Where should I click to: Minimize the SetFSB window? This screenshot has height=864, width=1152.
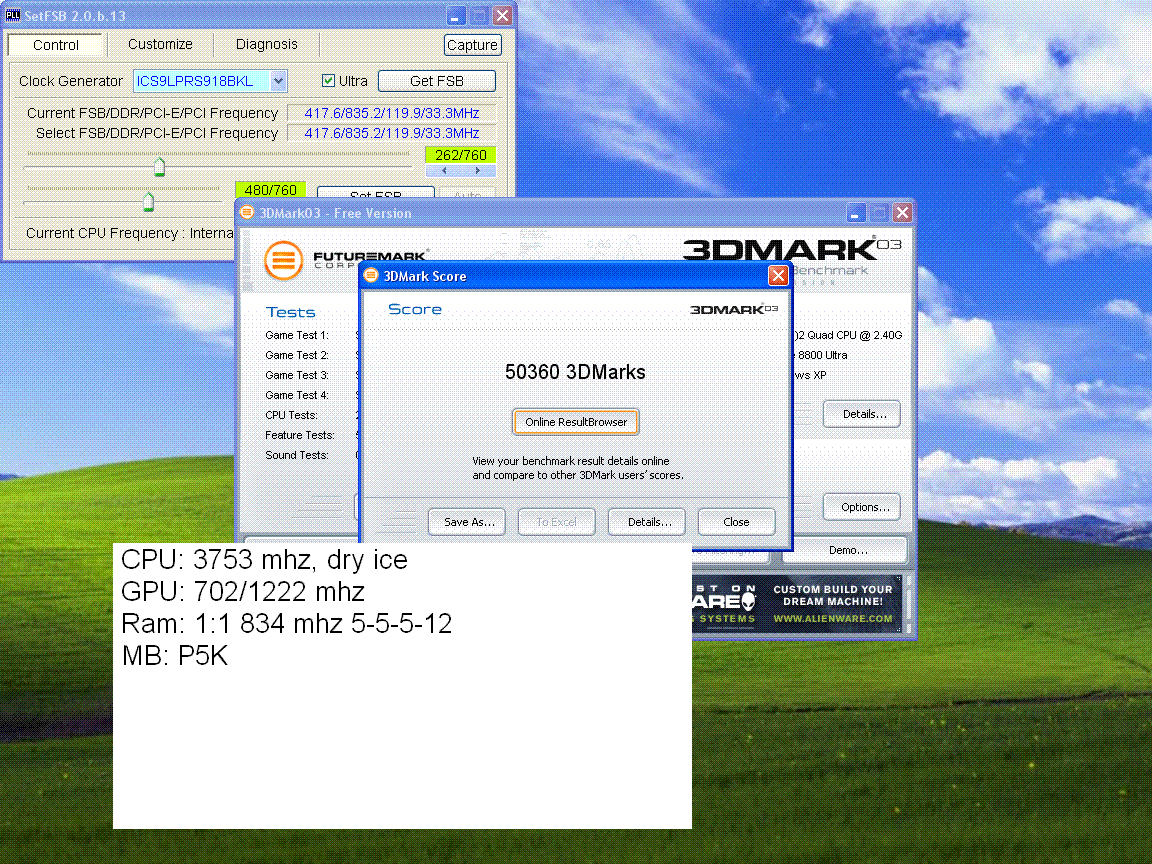tap(456, 15)
